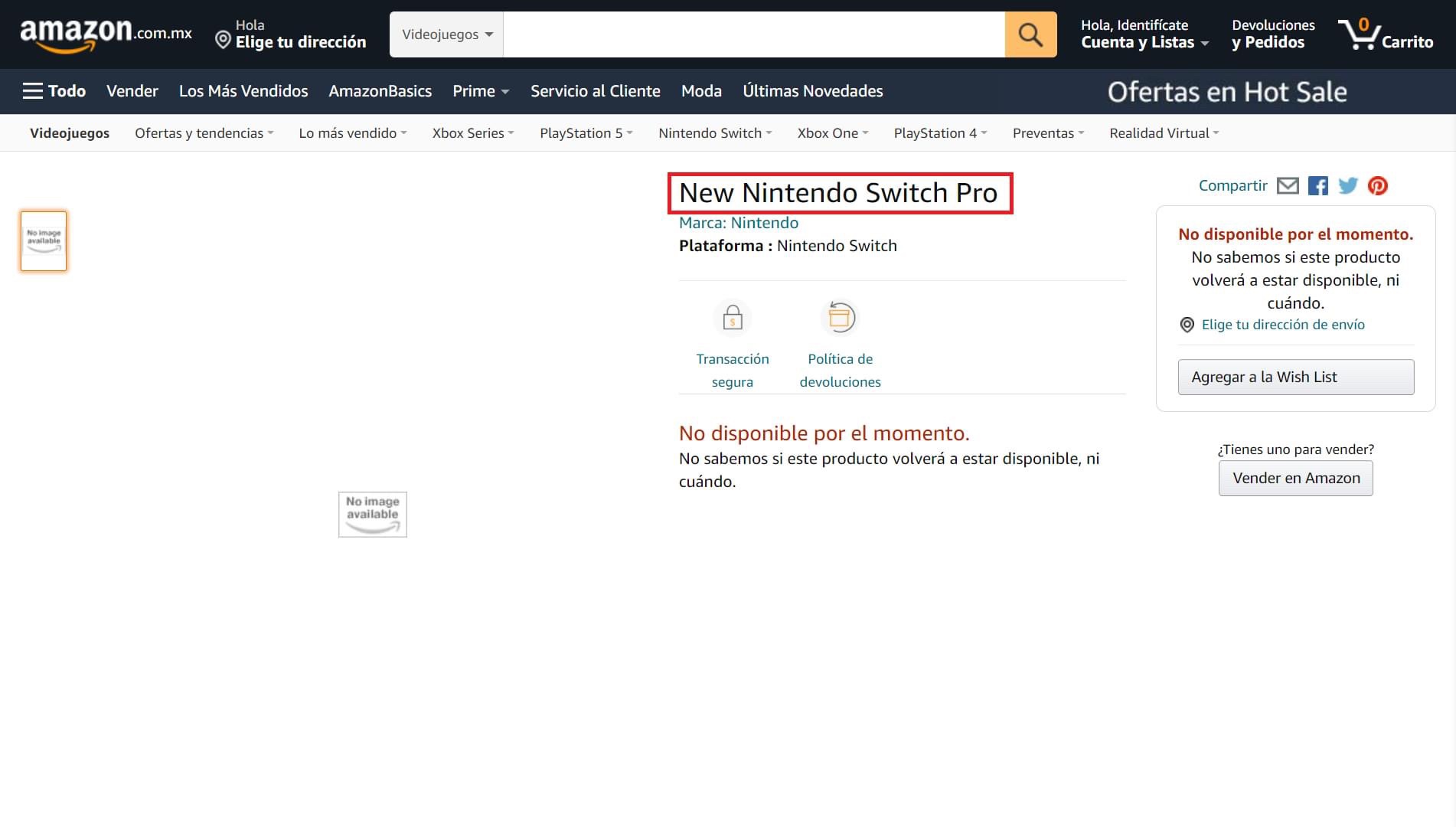This screenshot has height=827, width=1456.
Task: Open Devoluciones y Pedidos
Action: (1273, 34)
